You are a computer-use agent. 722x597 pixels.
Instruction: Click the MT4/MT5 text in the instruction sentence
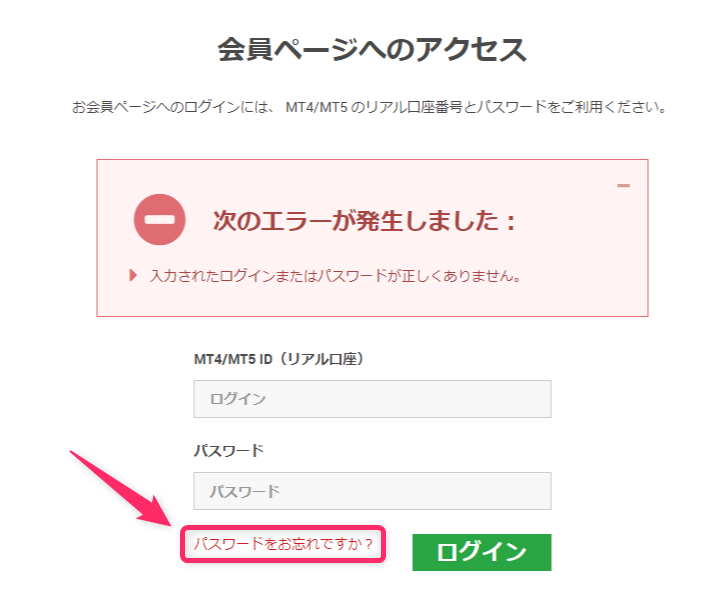pyautogui.click(x=316, y=107)
